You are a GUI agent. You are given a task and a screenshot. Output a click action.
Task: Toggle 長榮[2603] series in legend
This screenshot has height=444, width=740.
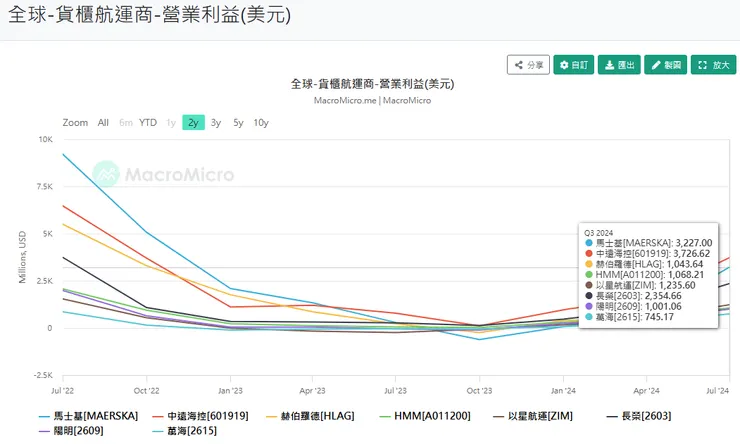[639, 416]
